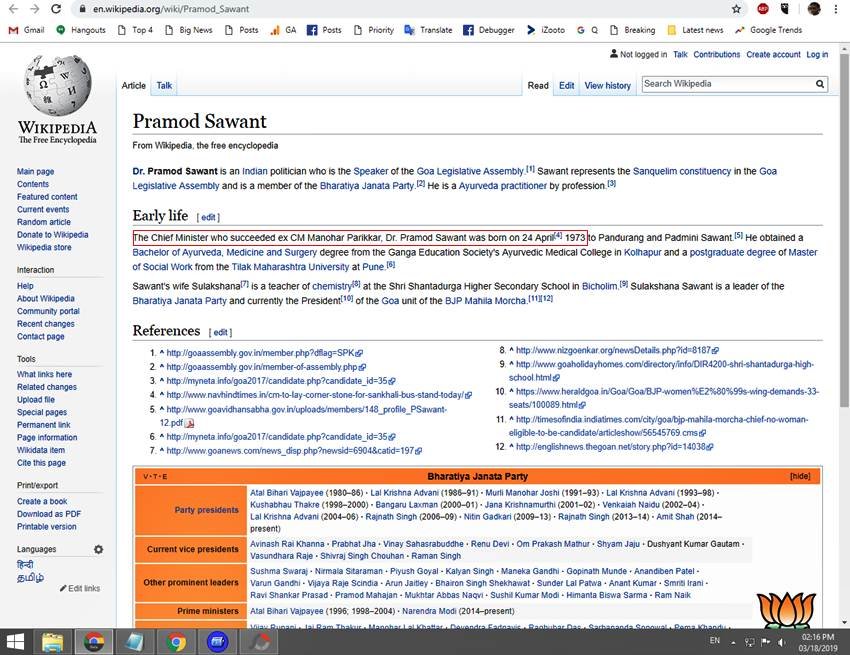
Task: Open the Kolhapur link
Action: [x=642, y=253]
